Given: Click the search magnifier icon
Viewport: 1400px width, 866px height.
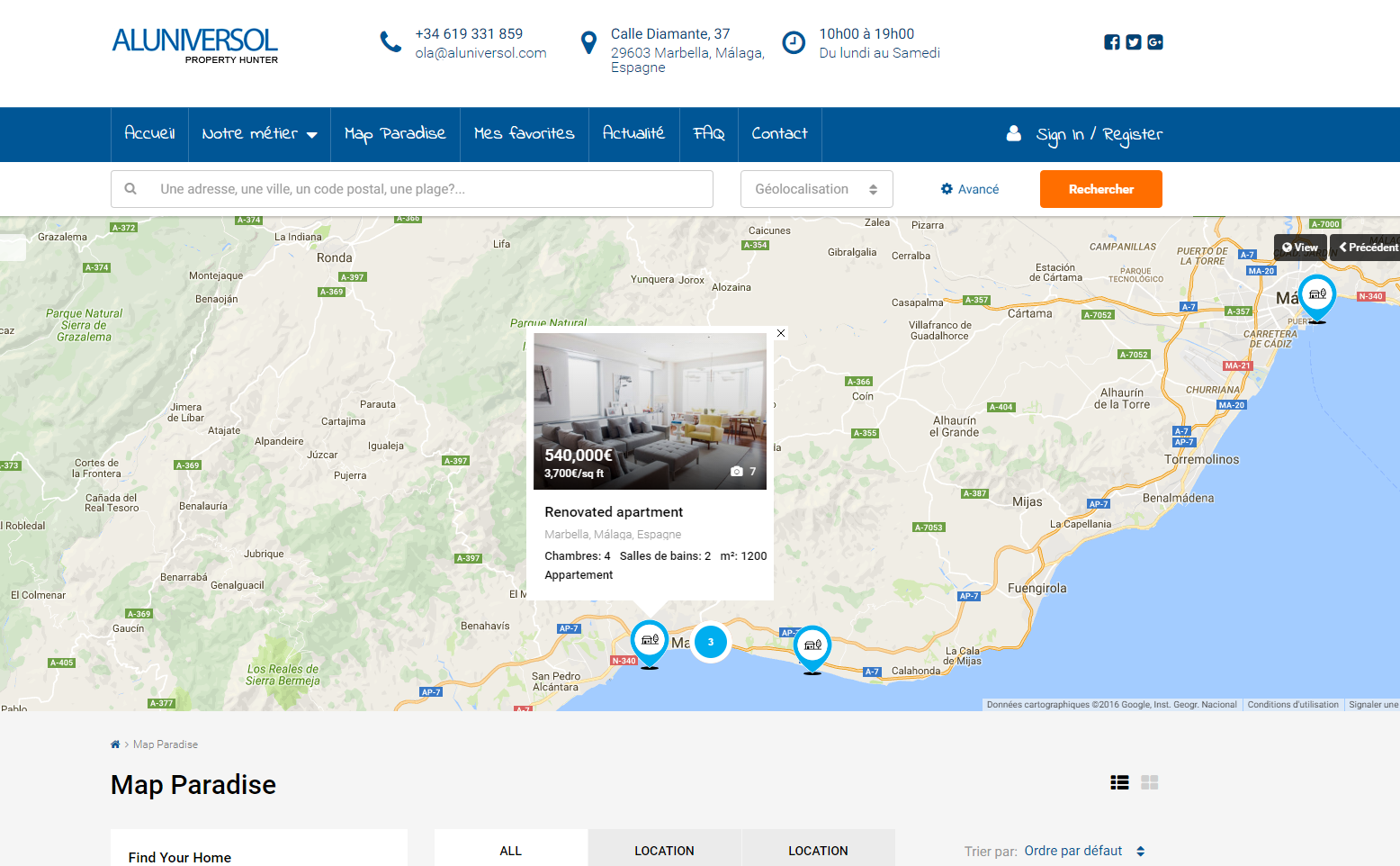Looking at the screenshot, I should pyautogui.click(x=130, y=189).
